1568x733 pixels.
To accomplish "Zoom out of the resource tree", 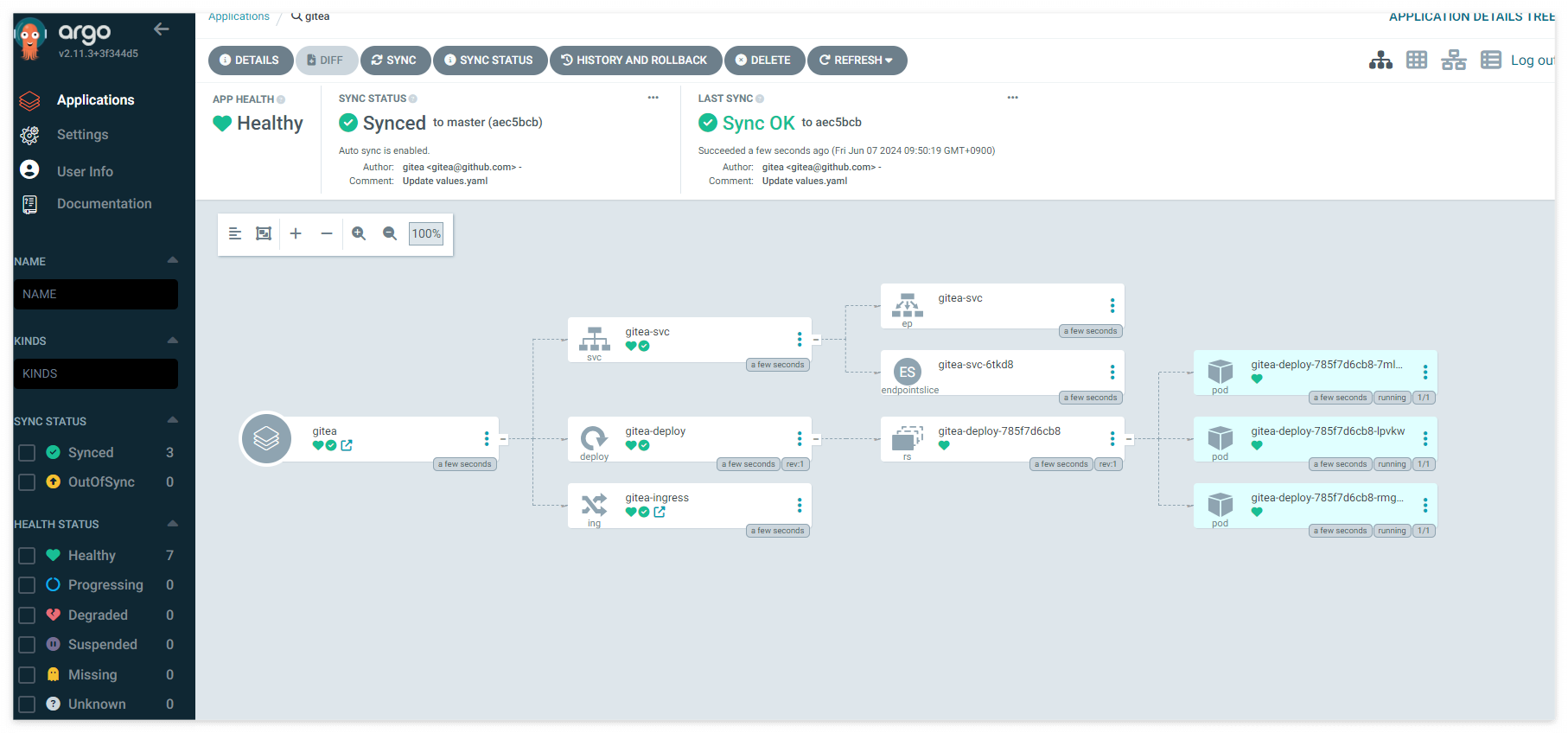I will (x=390, y=233).
